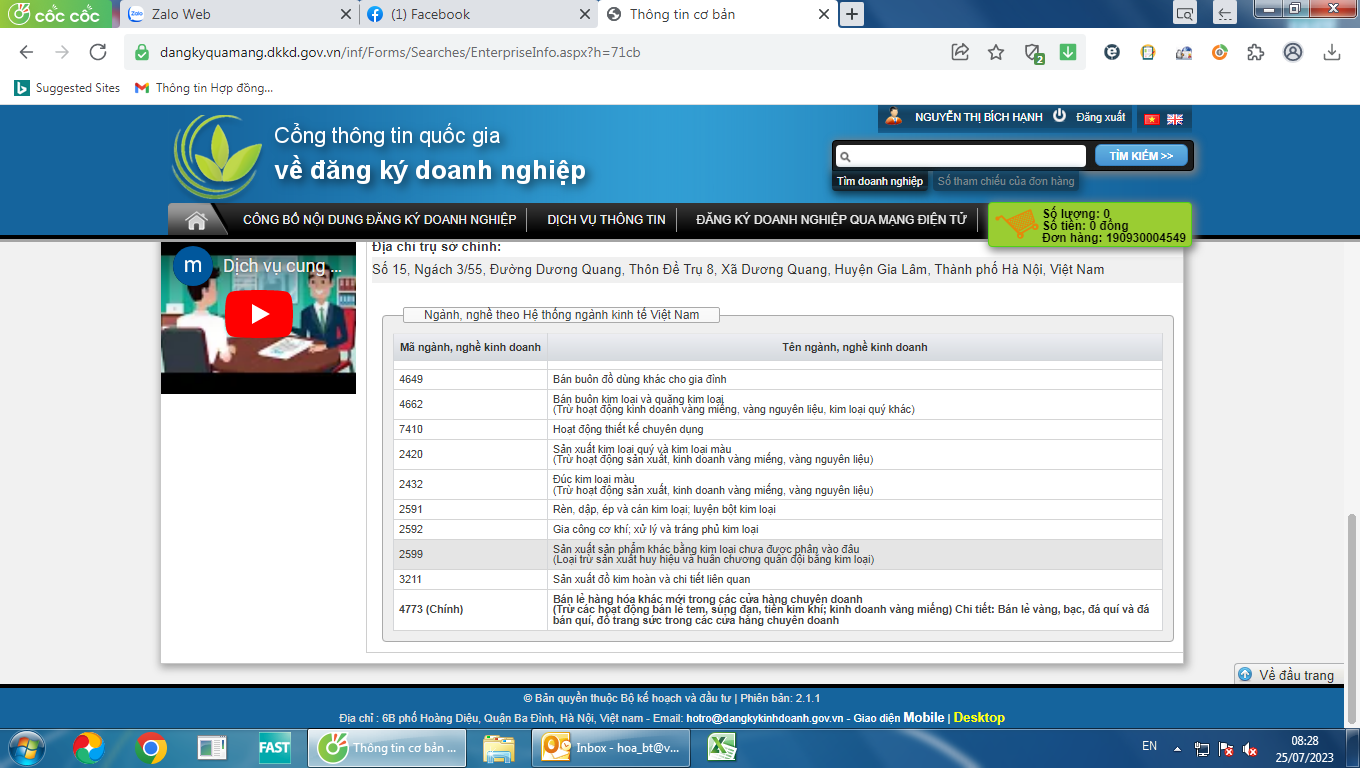Image resolution: width=1360 pixels, height=768 pixels.
Task: Open Excel from the Windows taskbar
Action: tap(723, 747)
